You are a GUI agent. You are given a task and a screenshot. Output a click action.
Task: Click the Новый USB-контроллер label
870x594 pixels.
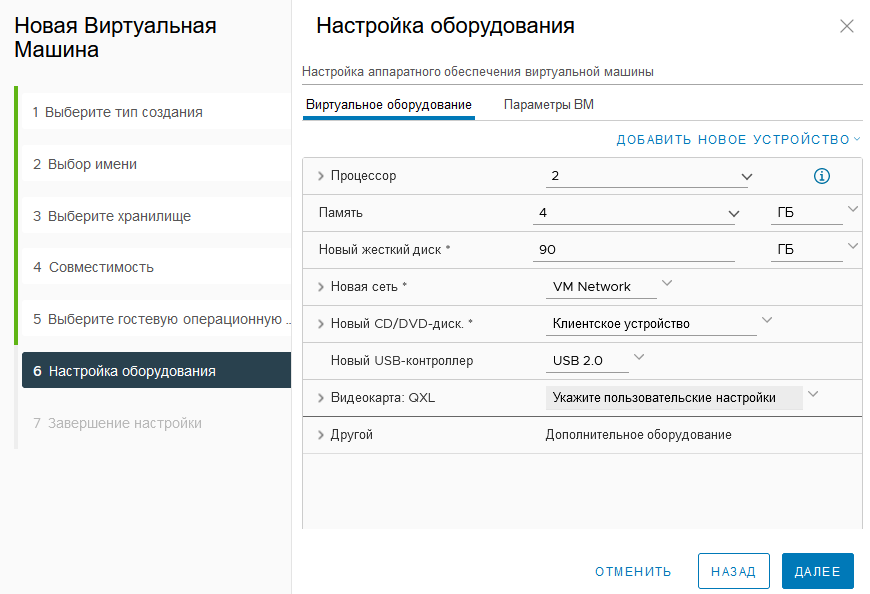[x=402, y=361]
